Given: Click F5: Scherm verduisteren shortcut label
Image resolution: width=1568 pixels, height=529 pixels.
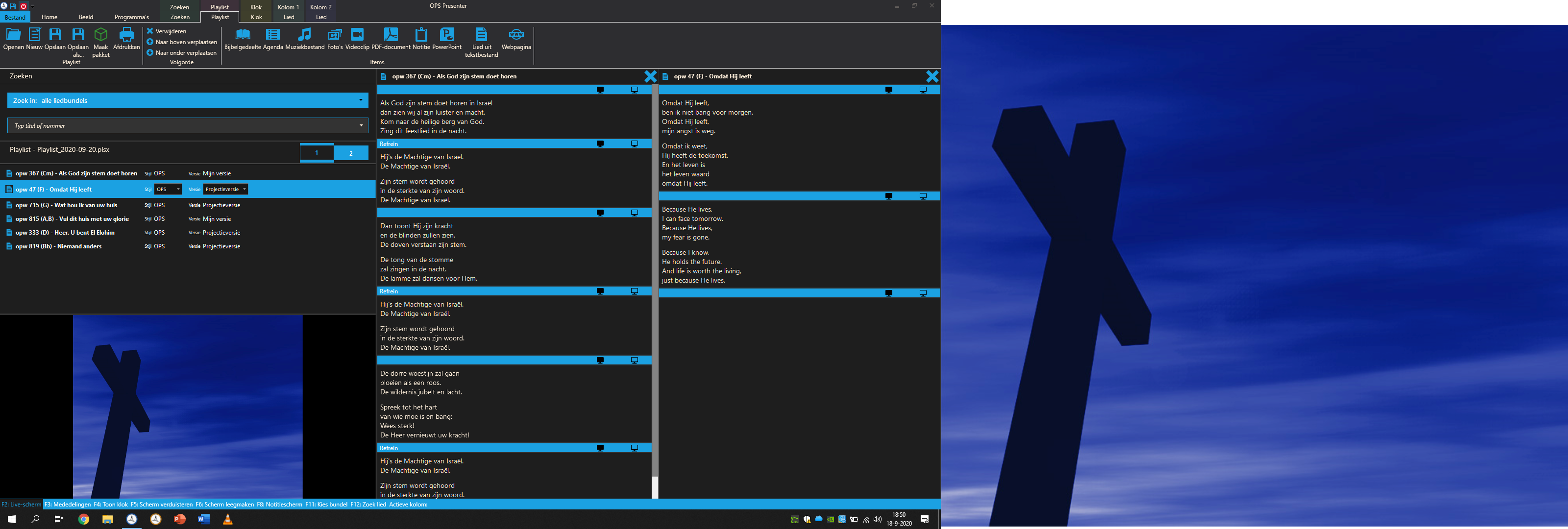Looking at the screenshot, I should (x=162, y=504).
